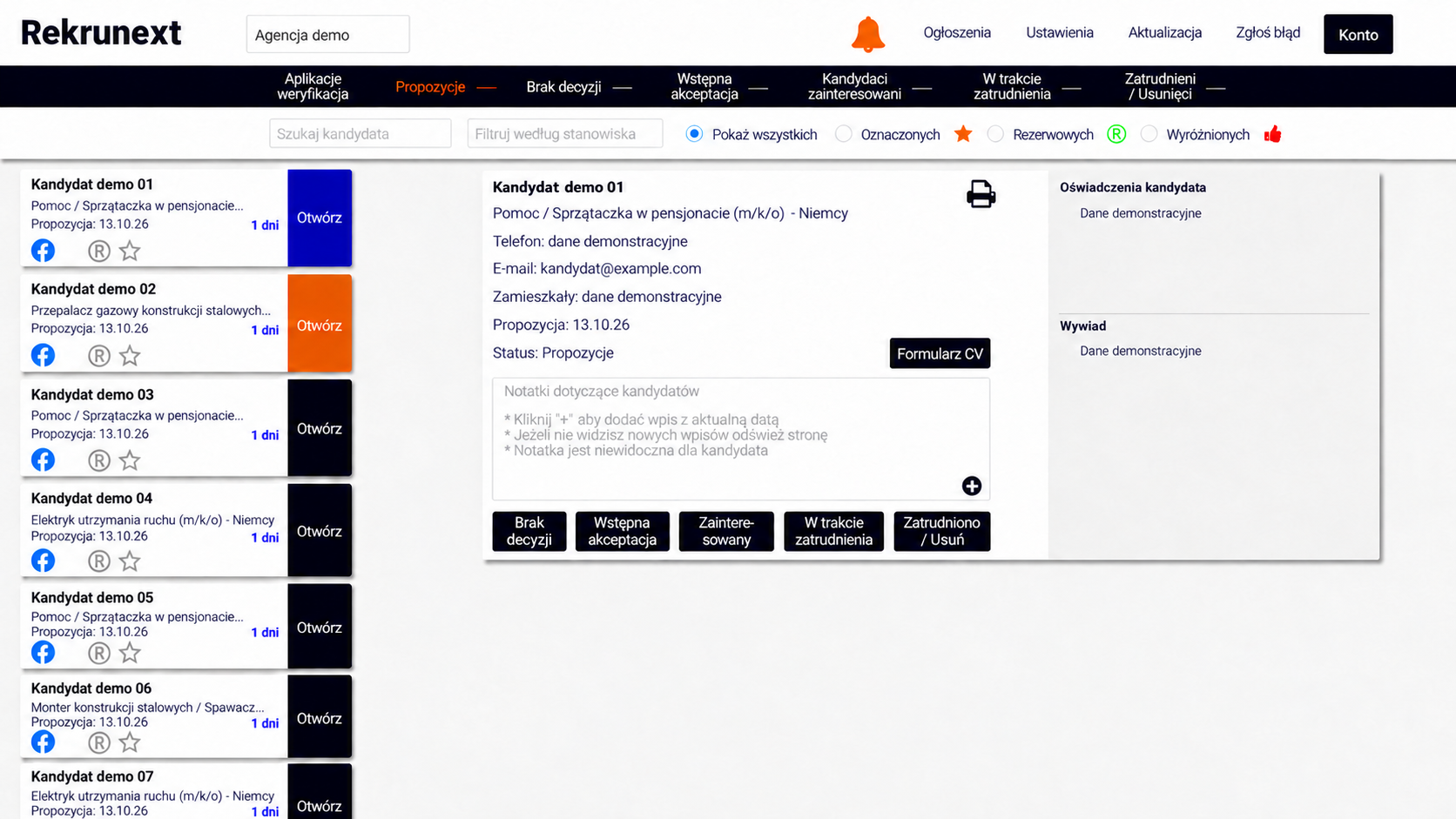Click the Rekrunext logo

101,33
